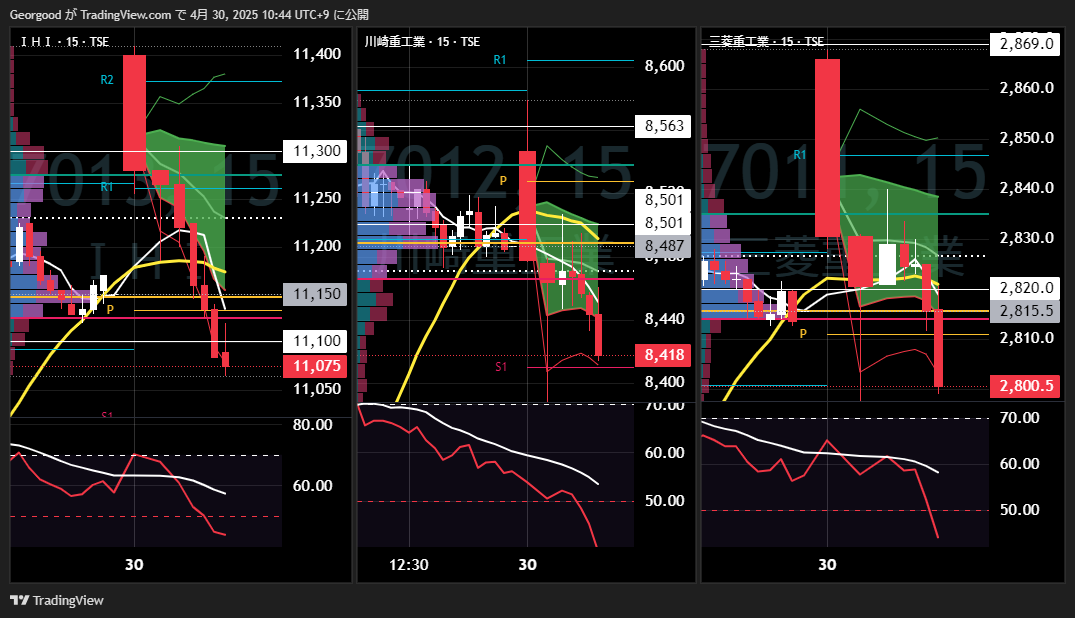
Task: Select the 川崎重工業 15 TSE chart title
Action: 422,42
